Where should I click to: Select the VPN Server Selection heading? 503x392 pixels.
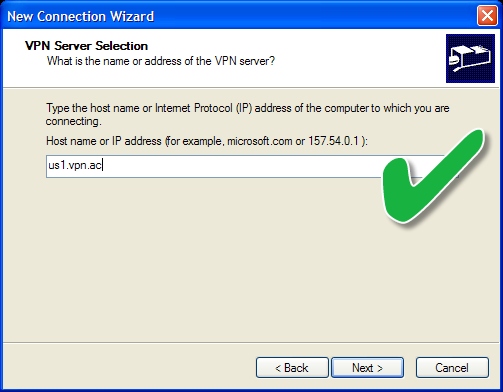86,46
